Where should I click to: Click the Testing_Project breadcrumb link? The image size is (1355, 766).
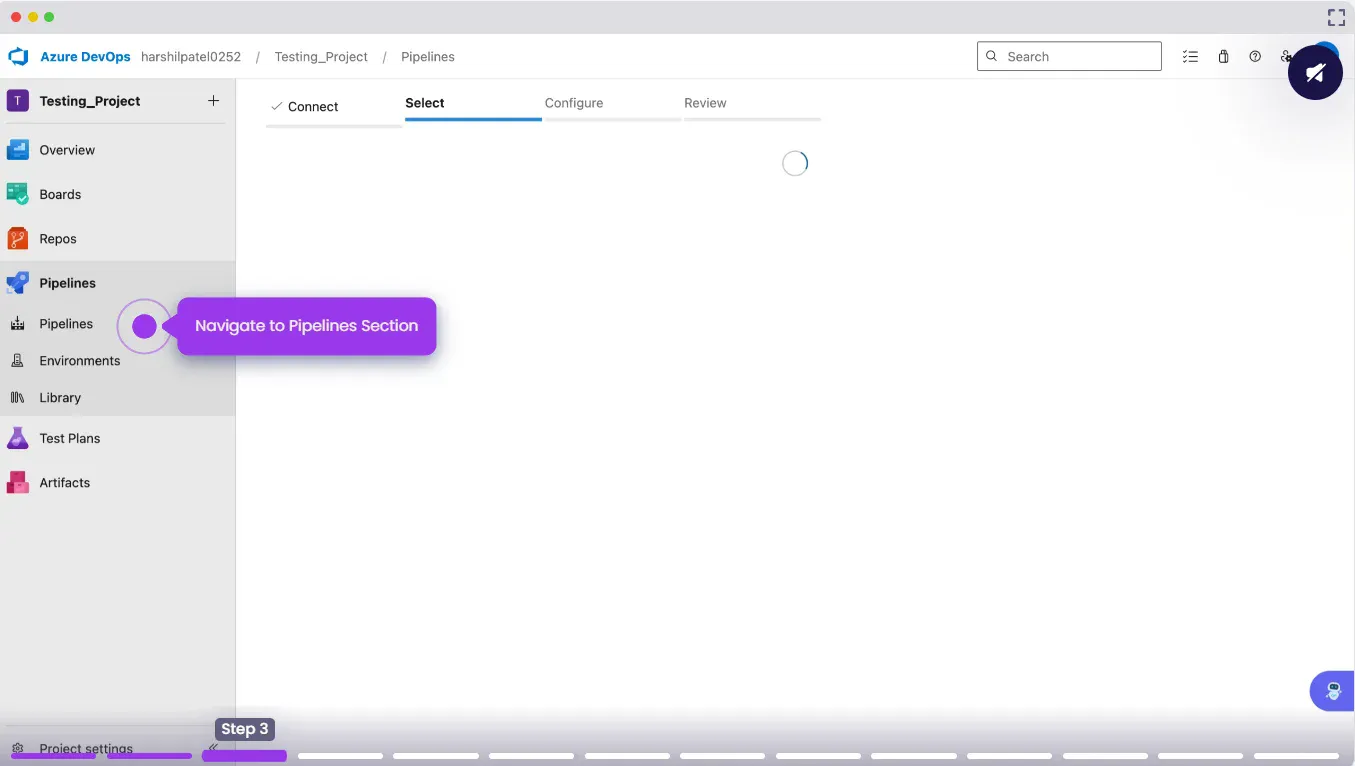(x=321, y=57)
